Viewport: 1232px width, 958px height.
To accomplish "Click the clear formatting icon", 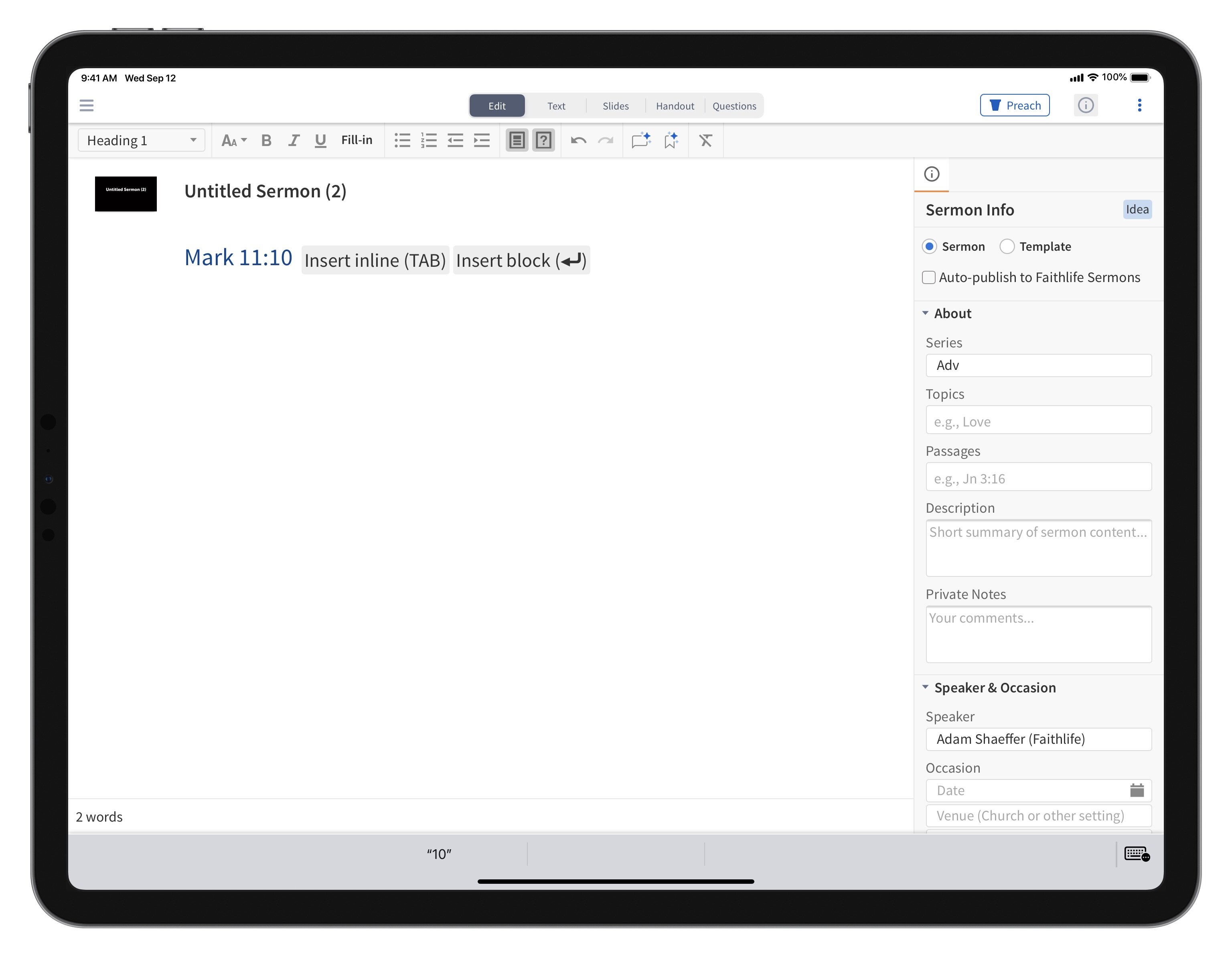I will pyautogui.click(x=706, y=140).
